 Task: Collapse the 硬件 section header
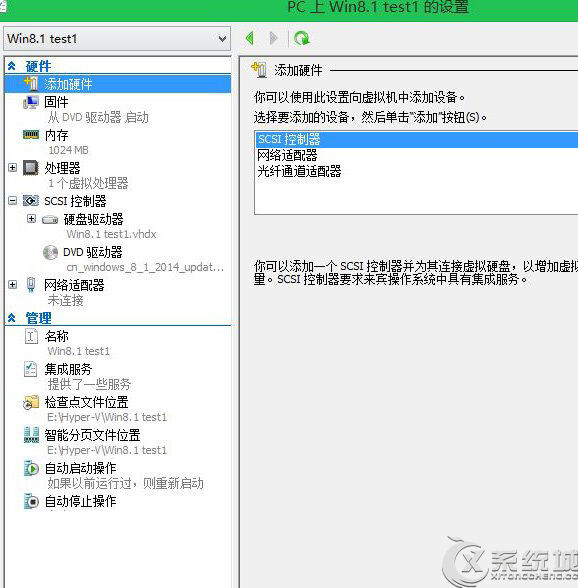pyautogui.click(x=12, y=66)
